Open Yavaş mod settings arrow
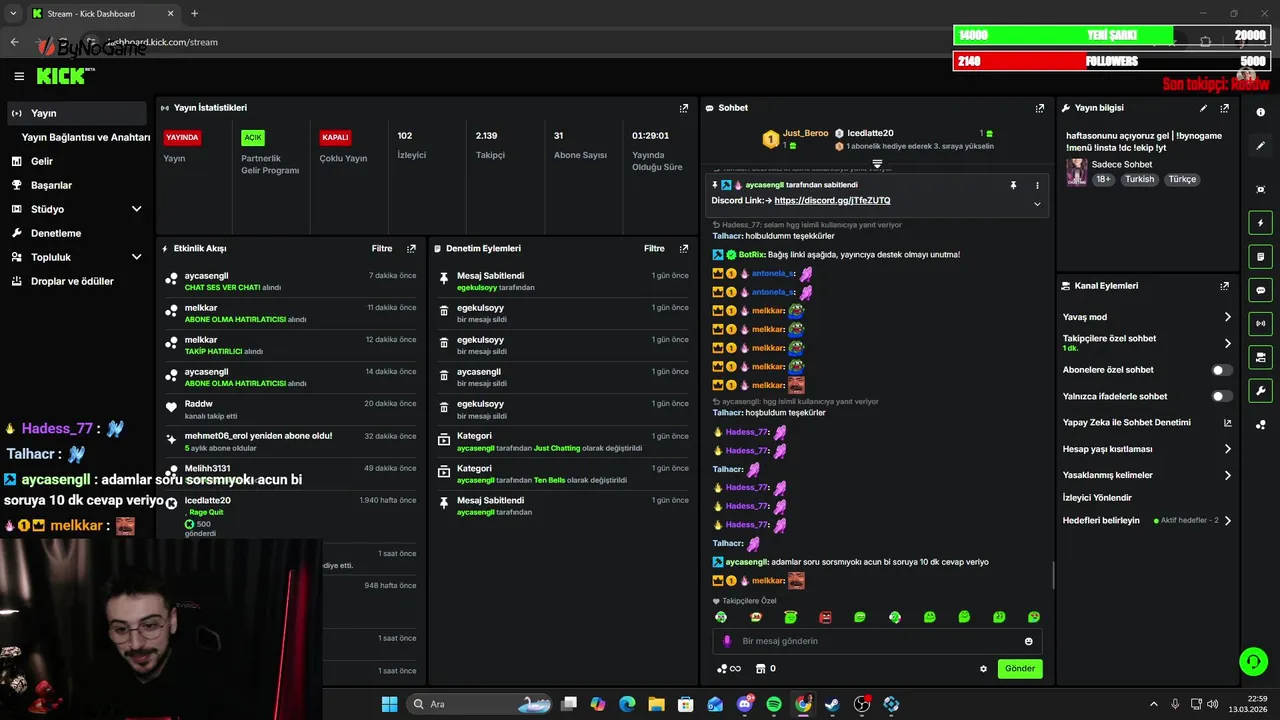This screenshot has width=1280, height=720. coord(1227,317)
